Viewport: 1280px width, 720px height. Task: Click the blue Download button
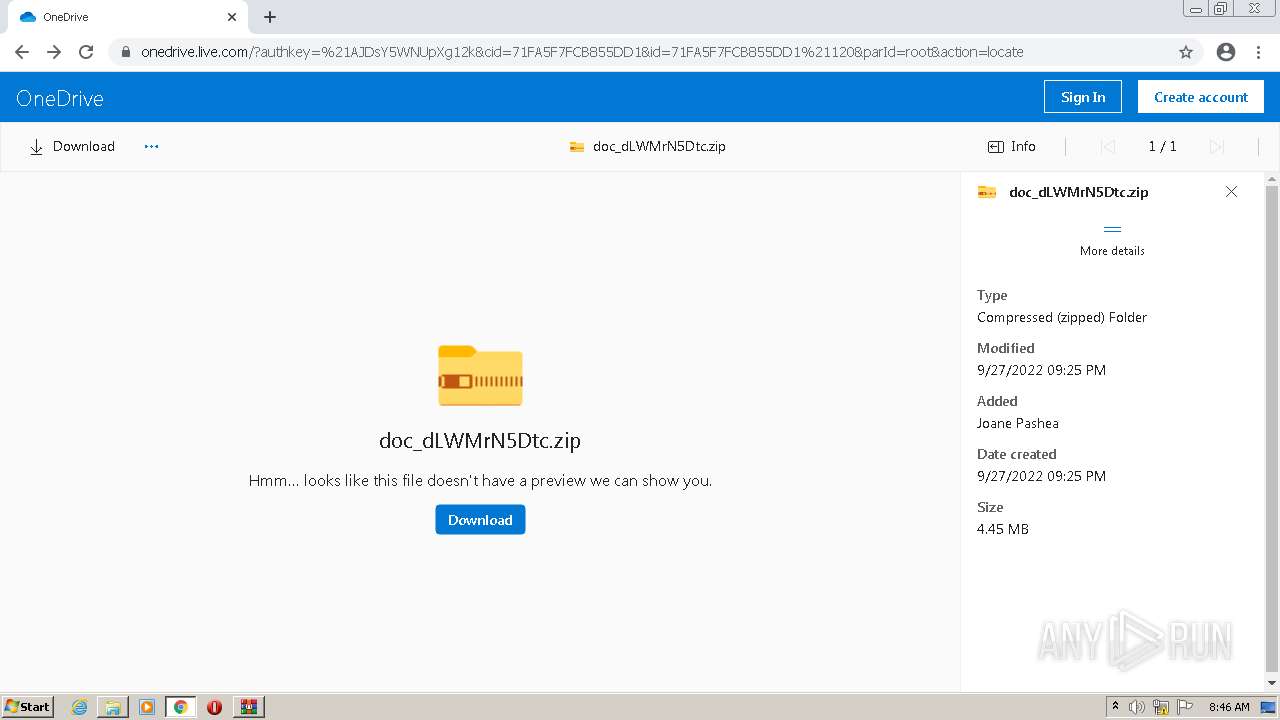pyautogui.click(x=480, y=520)
